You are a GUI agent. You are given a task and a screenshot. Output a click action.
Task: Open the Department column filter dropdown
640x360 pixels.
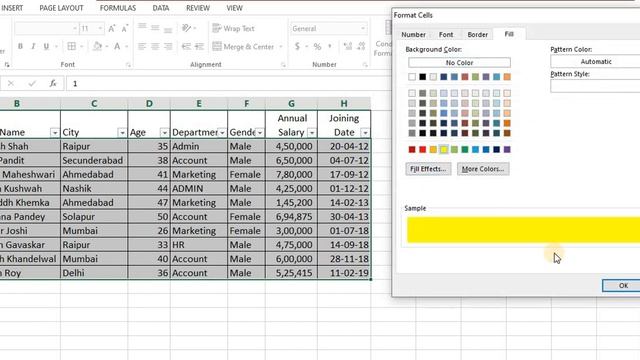[x=222, y=133]
